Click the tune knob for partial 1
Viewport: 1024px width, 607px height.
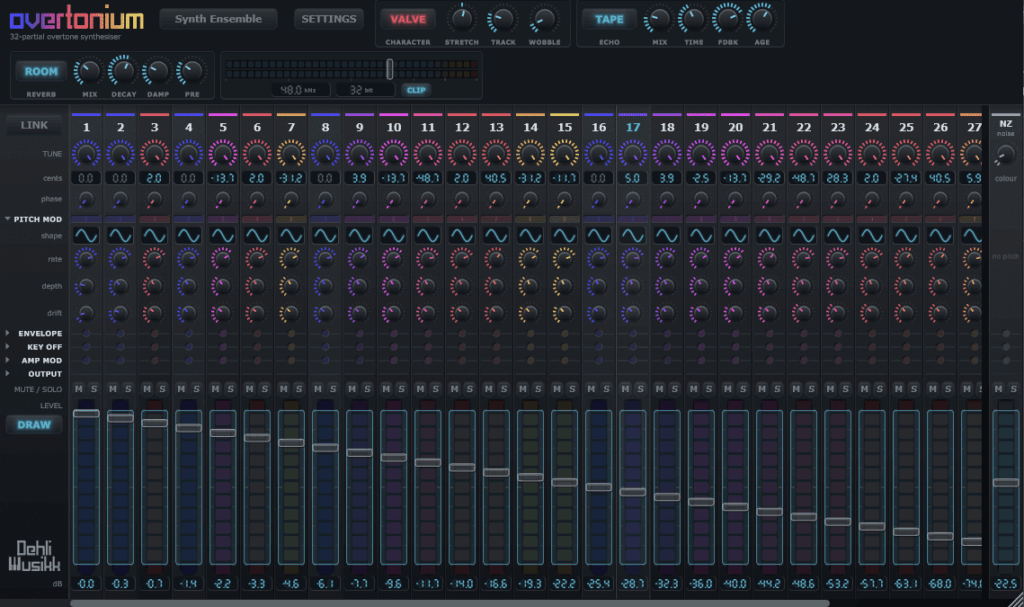[x=86, y=154]
